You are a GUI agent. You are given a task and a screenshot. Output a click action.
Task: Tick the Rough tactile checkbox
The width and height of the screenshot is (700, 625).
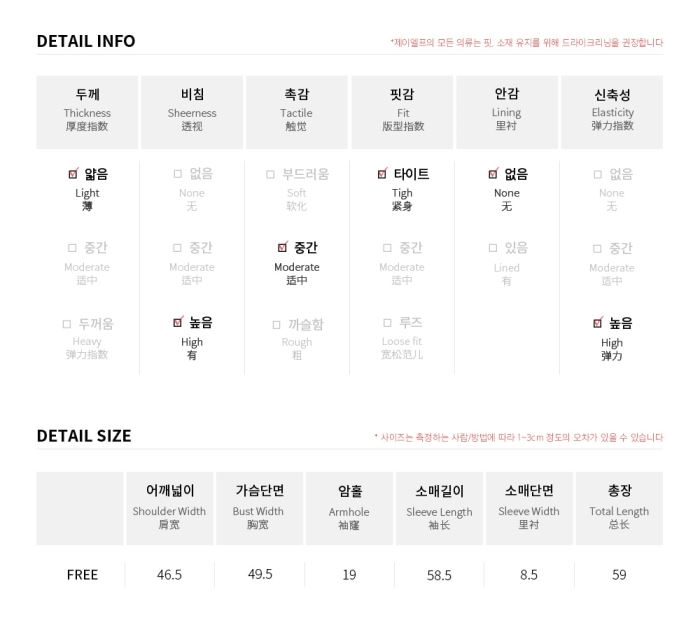pyautogui.click(x=277, y=325)
